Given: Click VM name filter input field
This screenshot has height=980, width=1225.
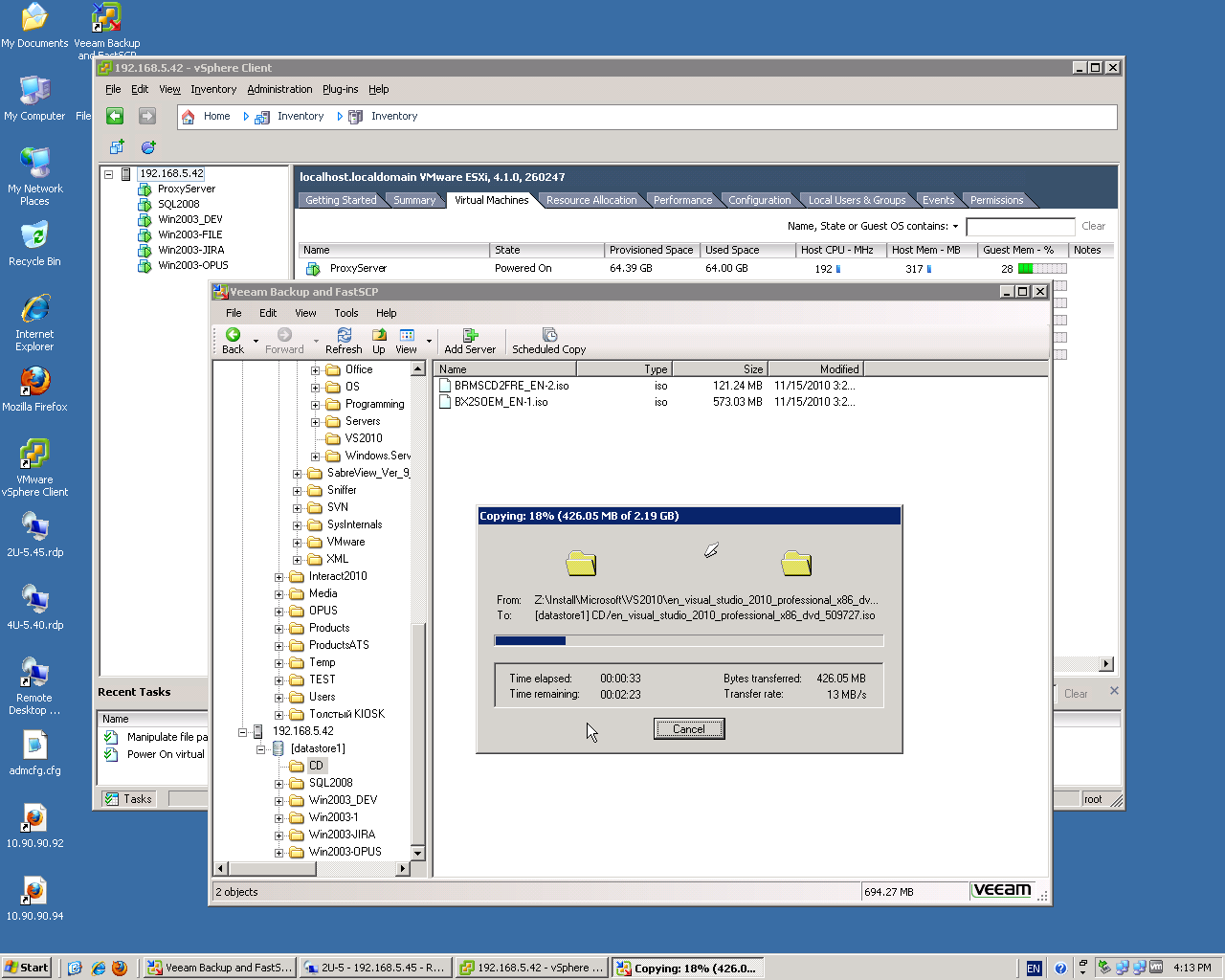Looking at the screenshot, I should click(x=1020, y=227).
